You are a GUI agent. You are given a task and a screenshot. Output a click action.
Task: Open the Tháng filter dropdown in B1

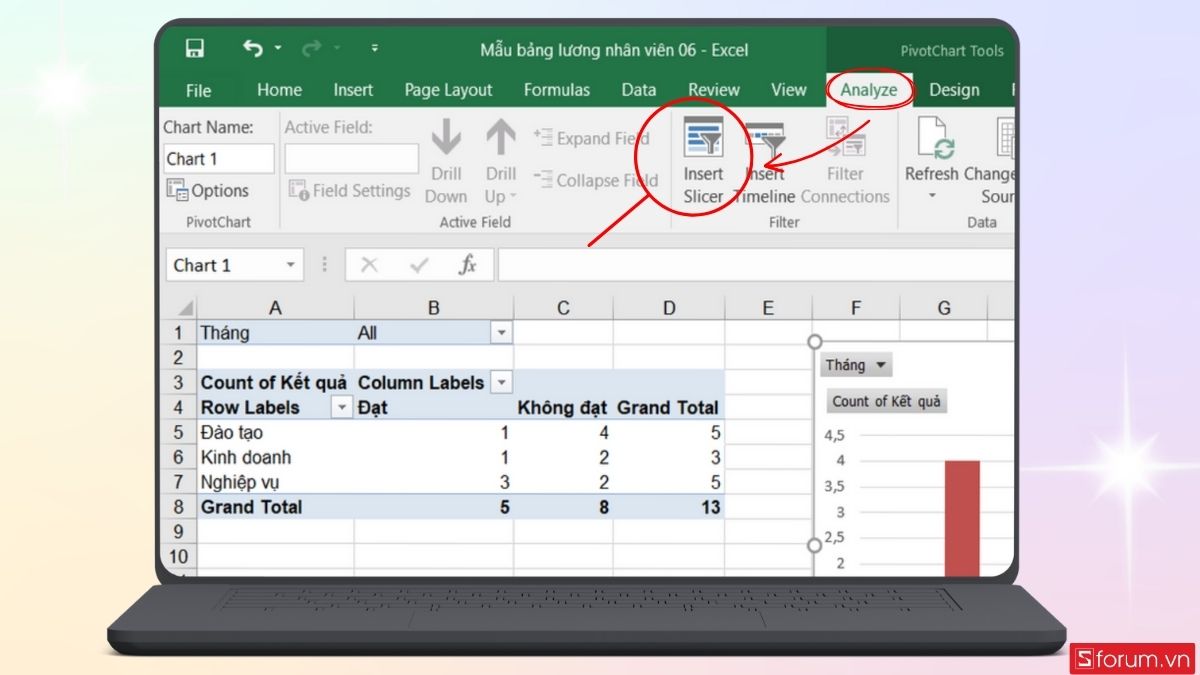[501, 333]
